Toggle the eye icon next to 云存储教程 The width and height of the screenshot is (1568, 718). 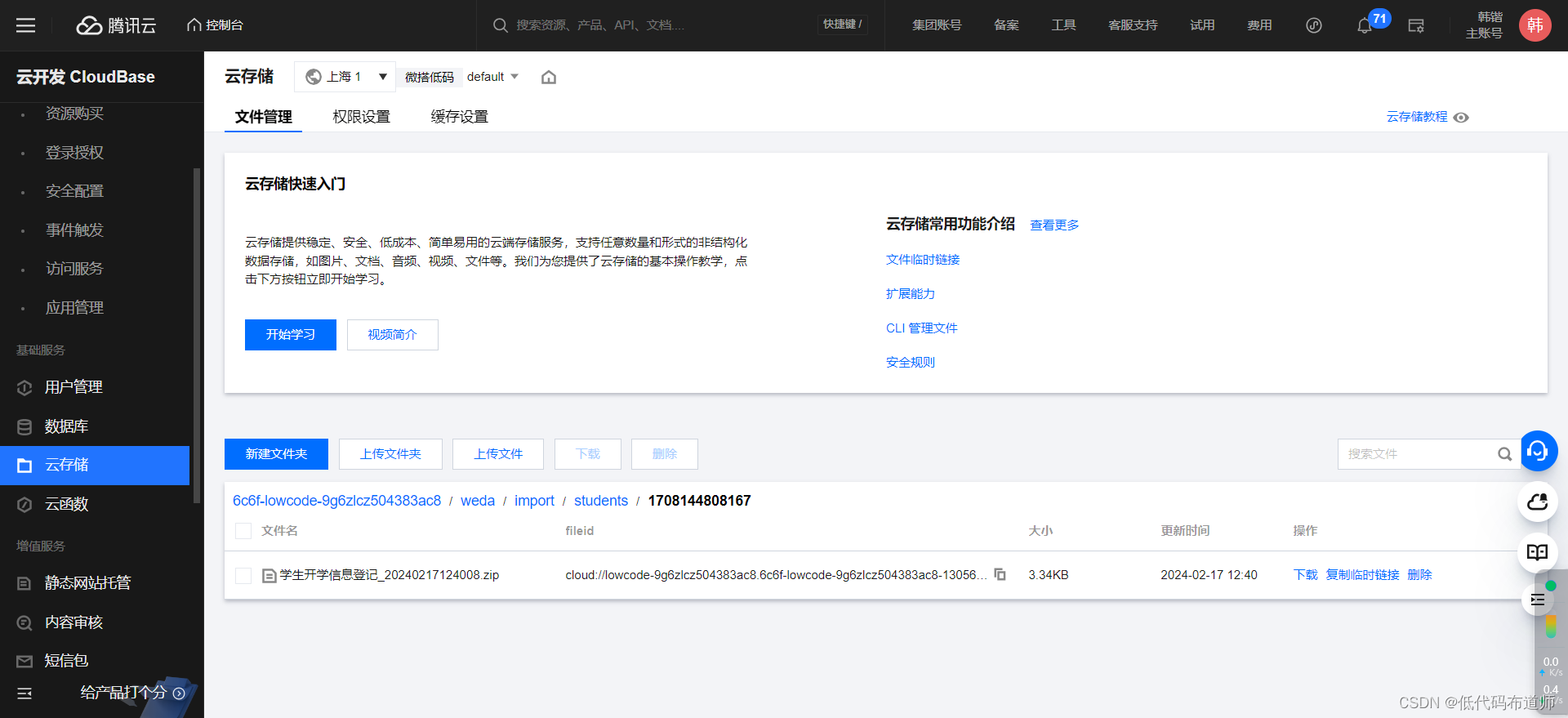[x=1461, y=118]
